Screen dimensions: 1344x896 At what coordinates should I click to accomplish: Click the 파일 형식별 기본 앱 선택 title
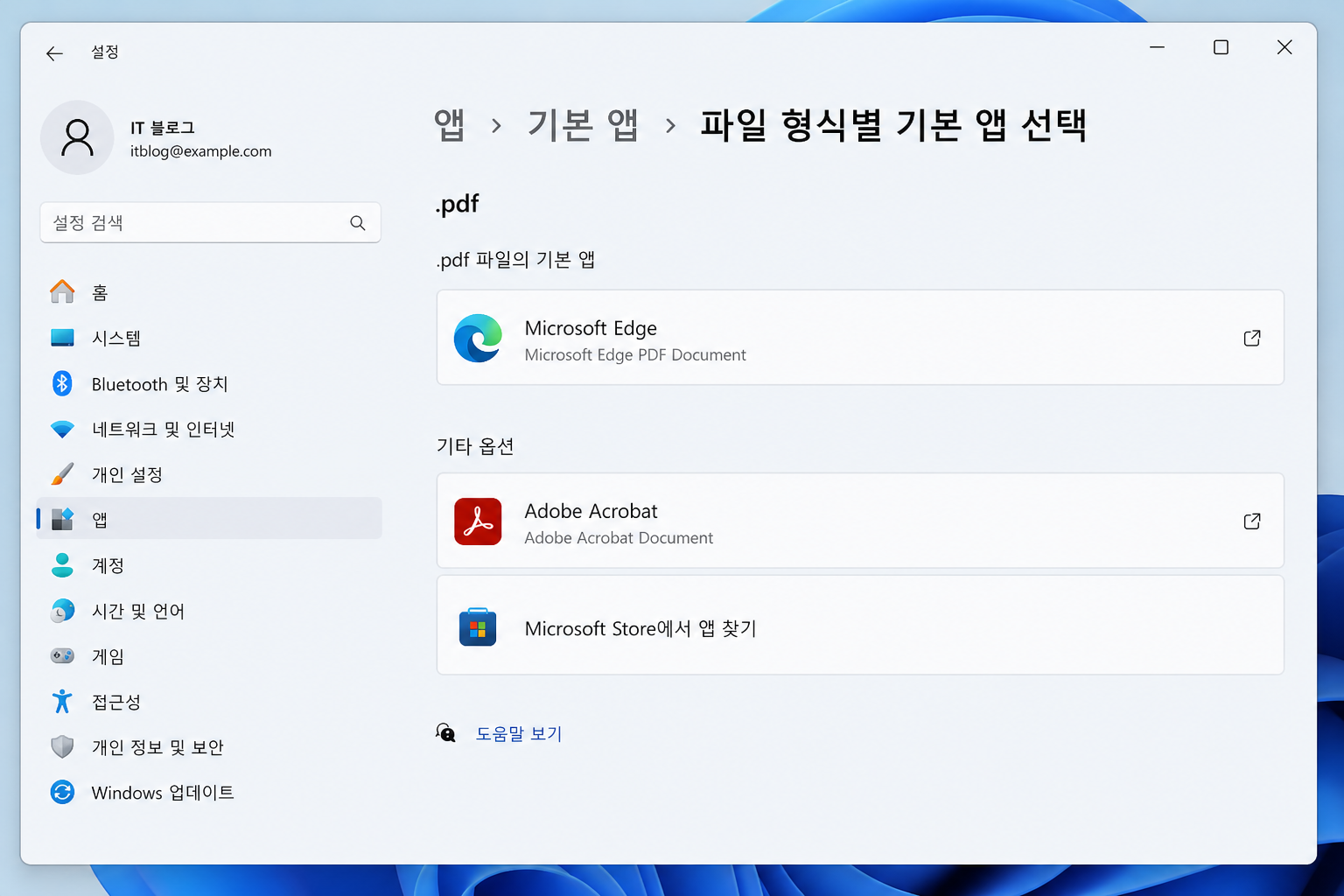pyautogui.click(x=893, y=125)
